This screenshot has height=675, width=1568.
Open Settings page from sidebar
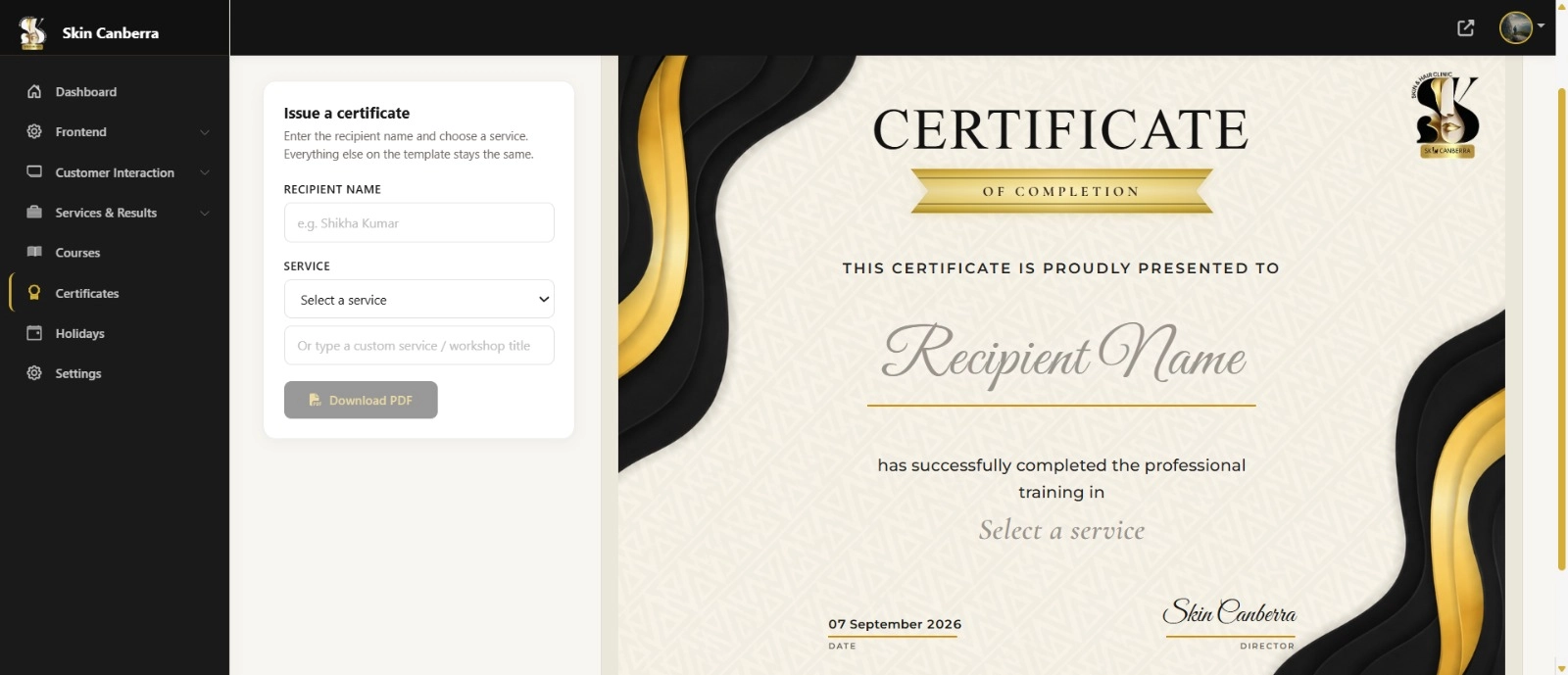click(x=78, y=373)
